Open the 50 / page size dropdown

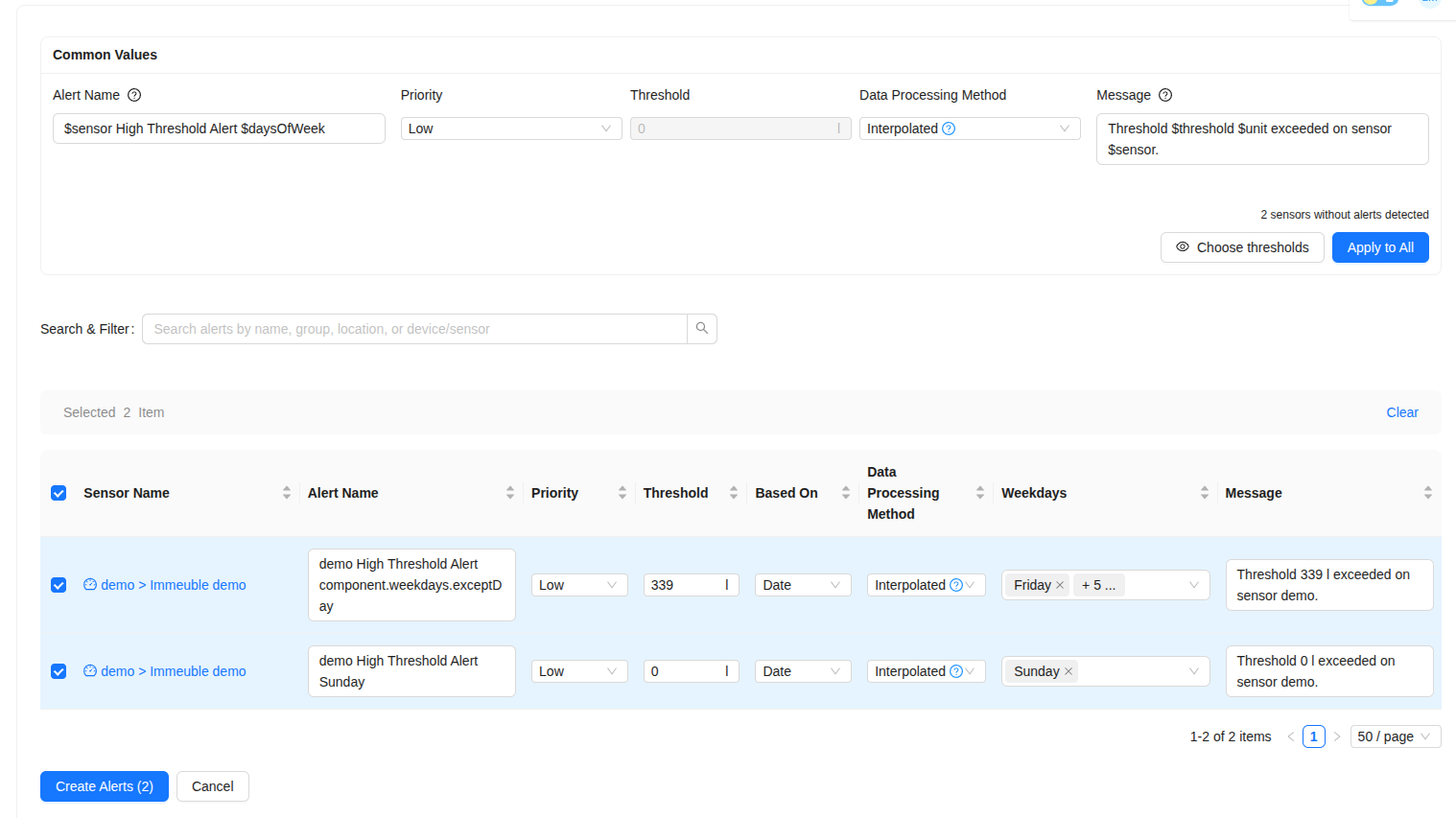point(1395,736)
